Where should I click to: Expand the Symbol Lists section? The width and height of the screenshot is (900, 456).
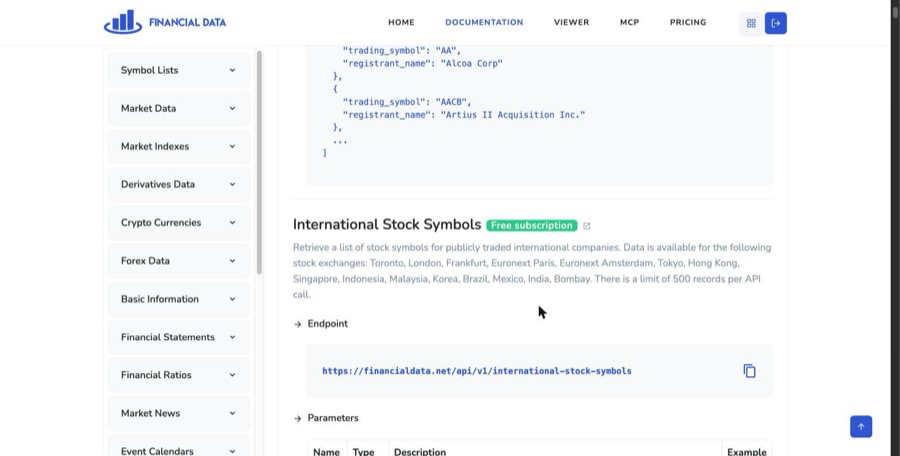pos(179,70)
